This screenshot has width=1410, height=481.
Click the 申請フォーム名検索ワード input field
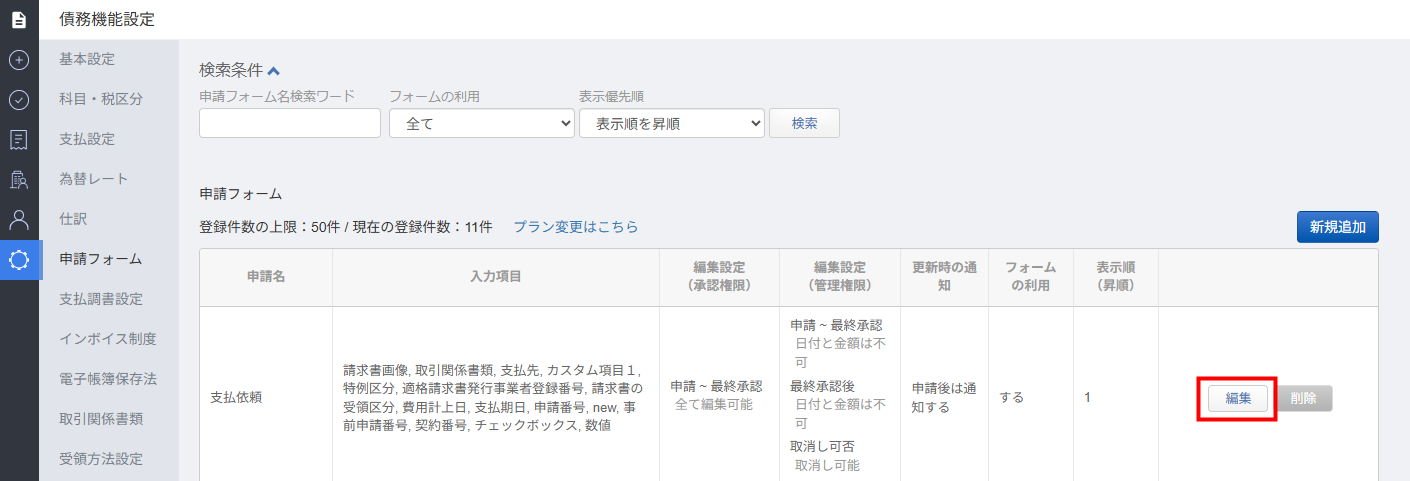(290, 123)
